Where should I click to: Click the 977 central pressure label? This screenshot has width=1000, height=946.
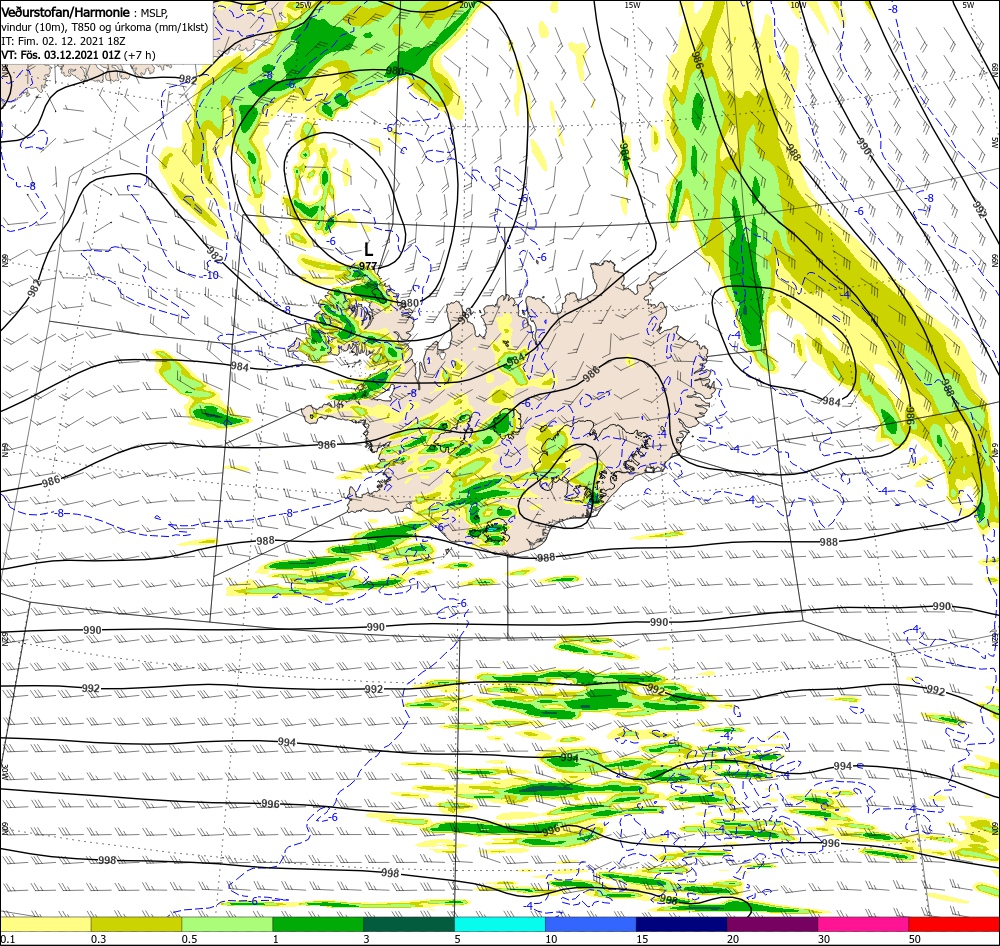[x=367, y=266]
